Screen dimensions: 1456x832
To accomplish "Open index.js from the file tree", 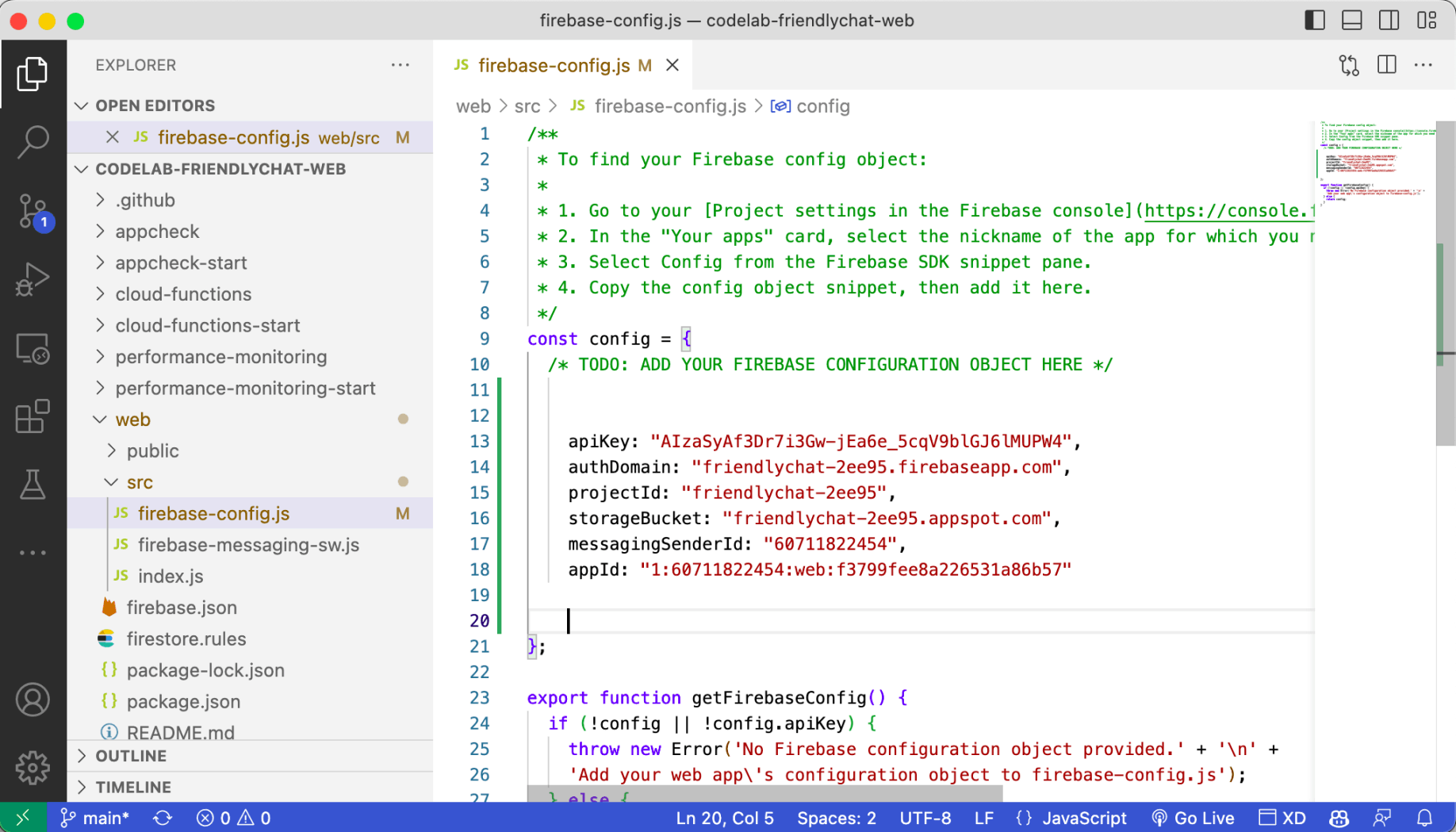I will coord(171,577).
